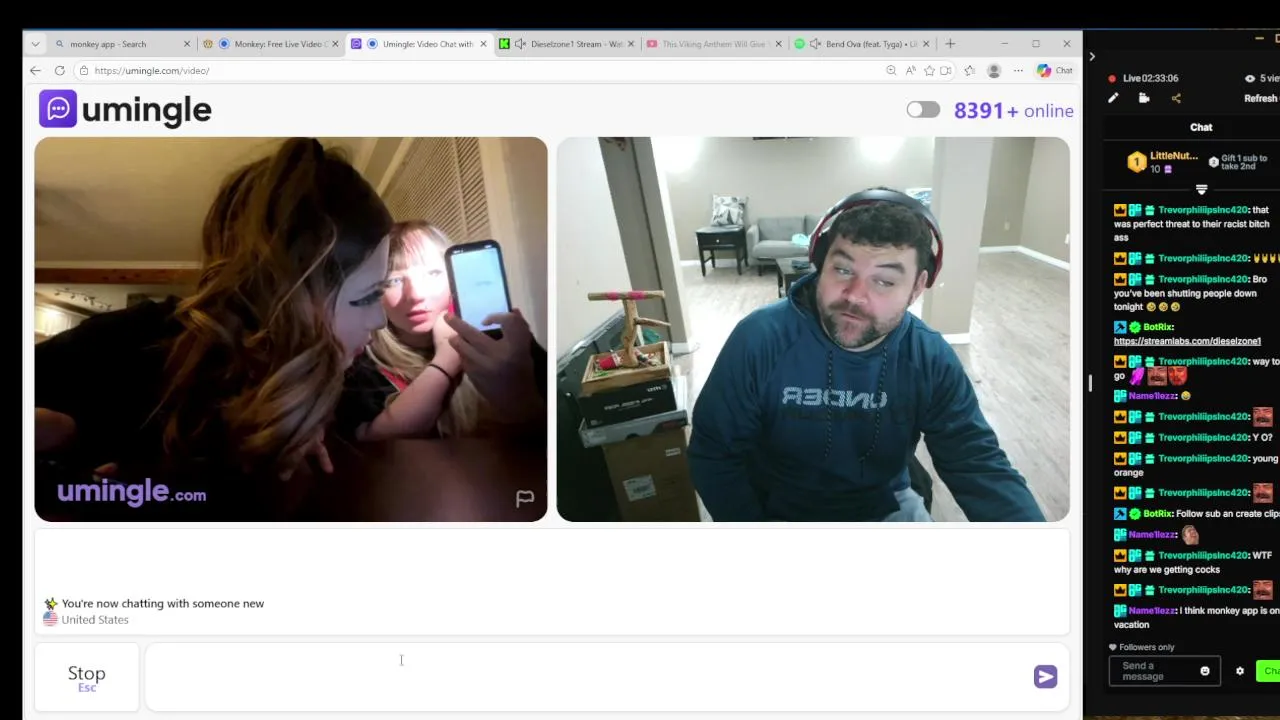Click browser favorites list icon
This screenshot has height=720, width=1280.
pos(969,71)
